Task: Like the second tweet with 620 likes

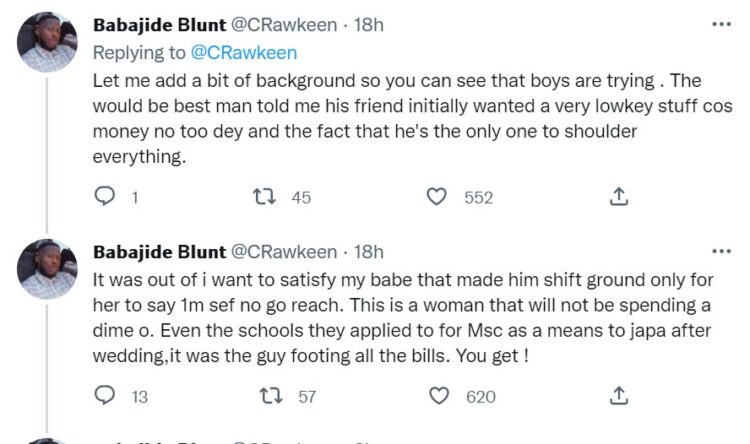Action: pyautogui.click(x=436, y=396)
